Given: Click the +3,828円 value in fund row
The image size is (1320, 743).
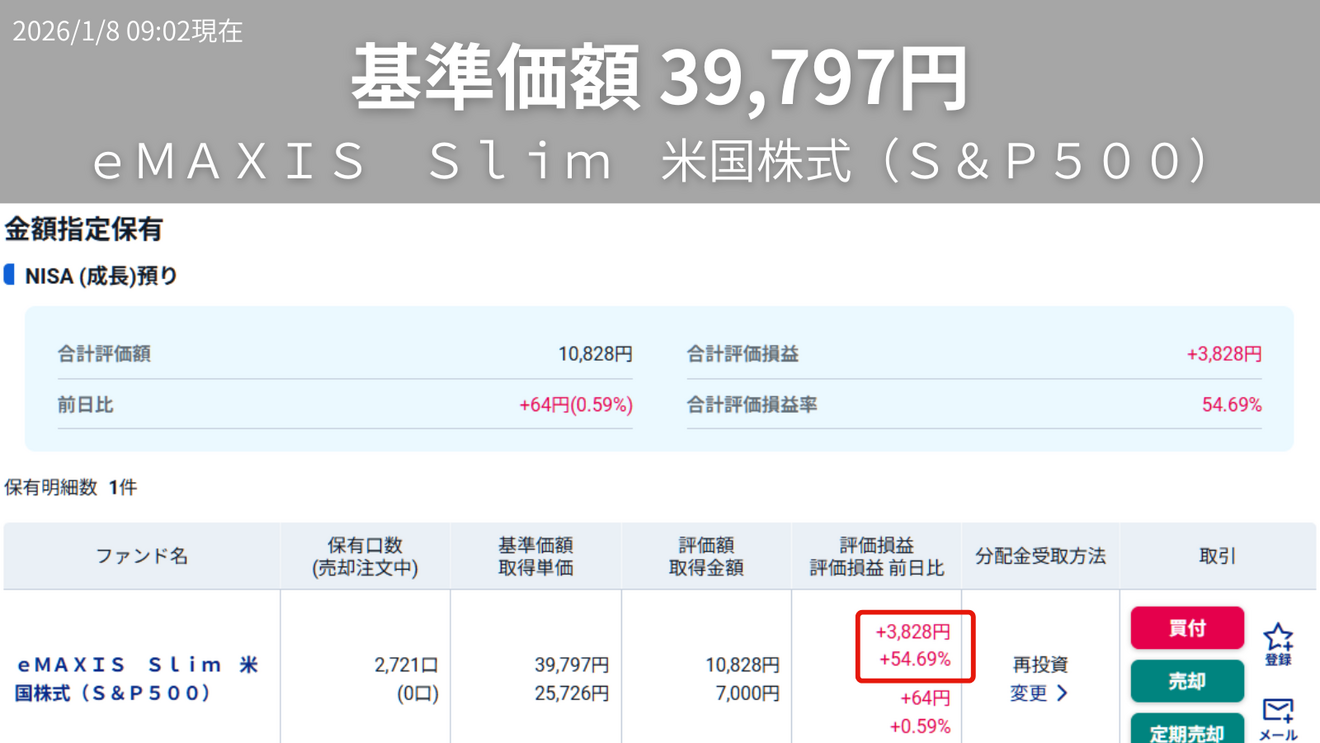Looking at the screenshot, I should tap(913, 632).
